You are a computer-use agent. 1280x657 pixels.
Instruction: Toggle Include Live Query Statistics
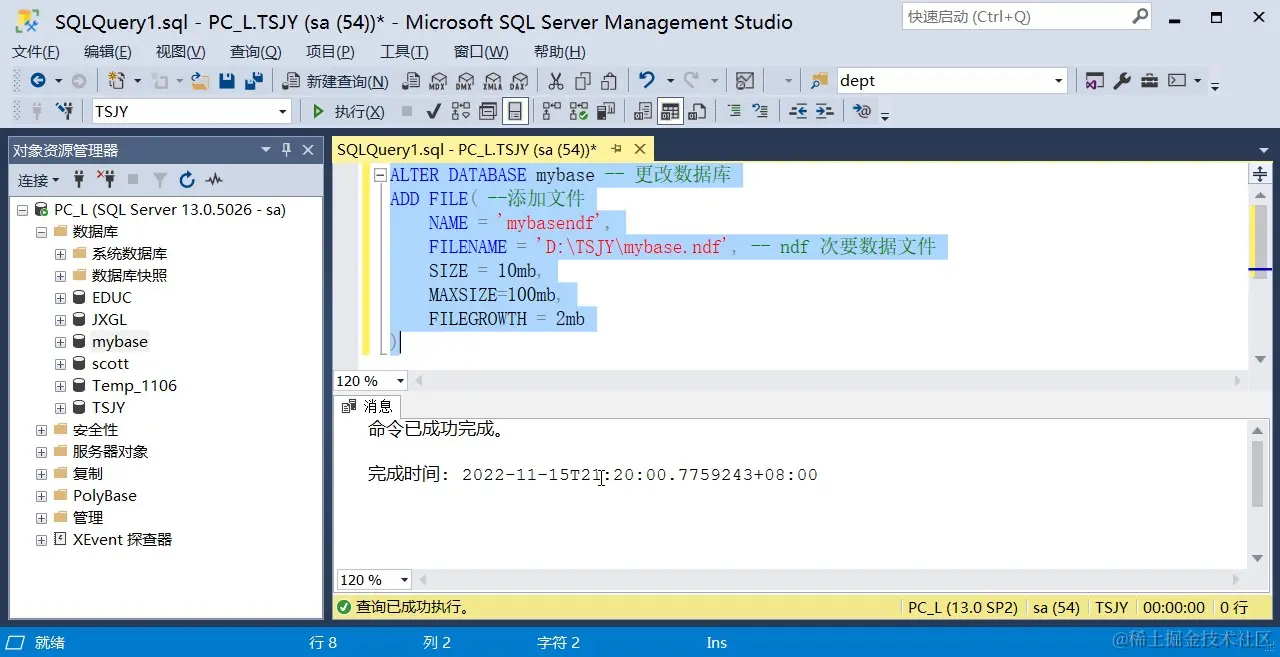579,111
